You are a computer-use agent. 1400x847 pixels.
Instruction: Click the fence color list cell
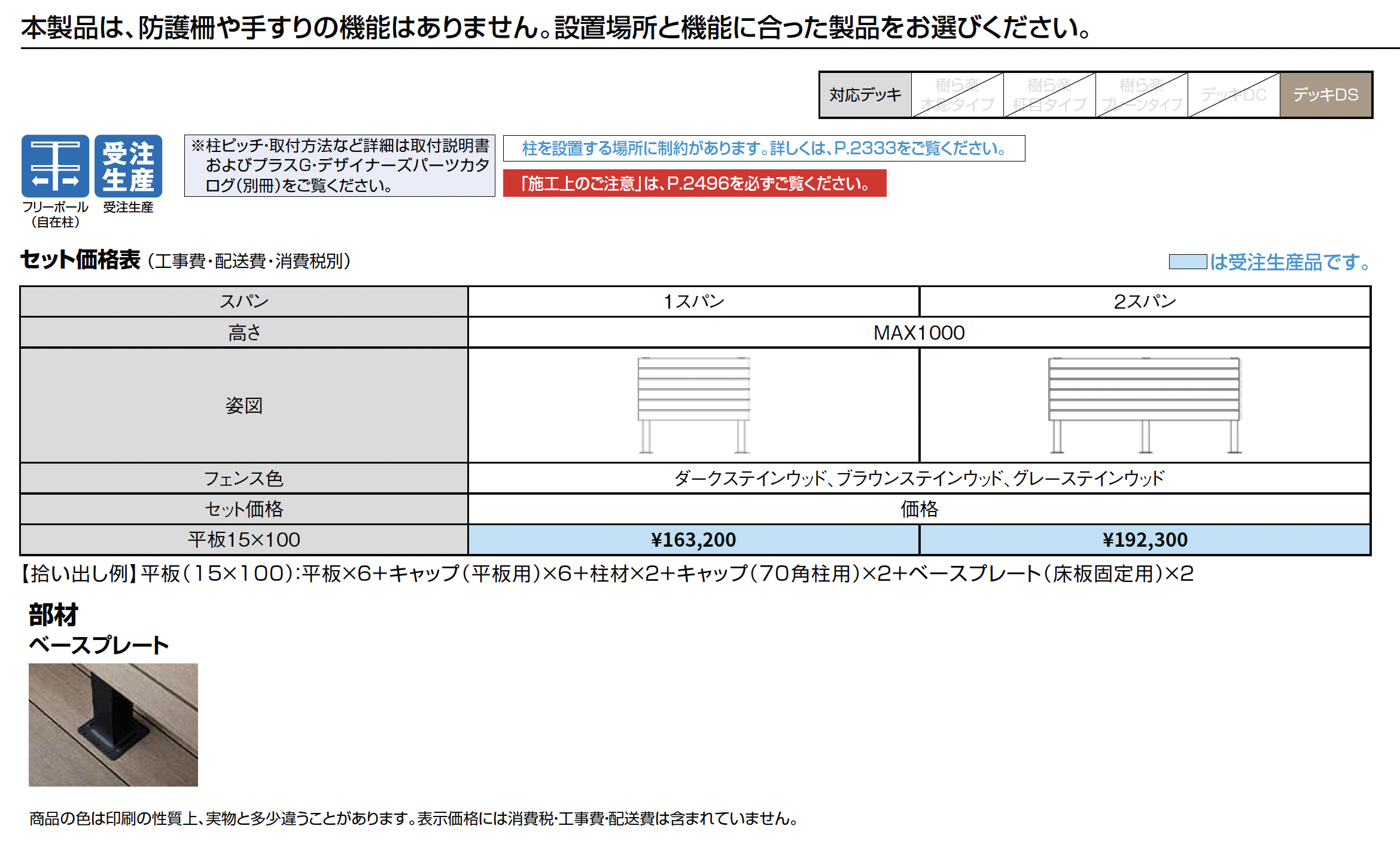[x=918, y=478]
